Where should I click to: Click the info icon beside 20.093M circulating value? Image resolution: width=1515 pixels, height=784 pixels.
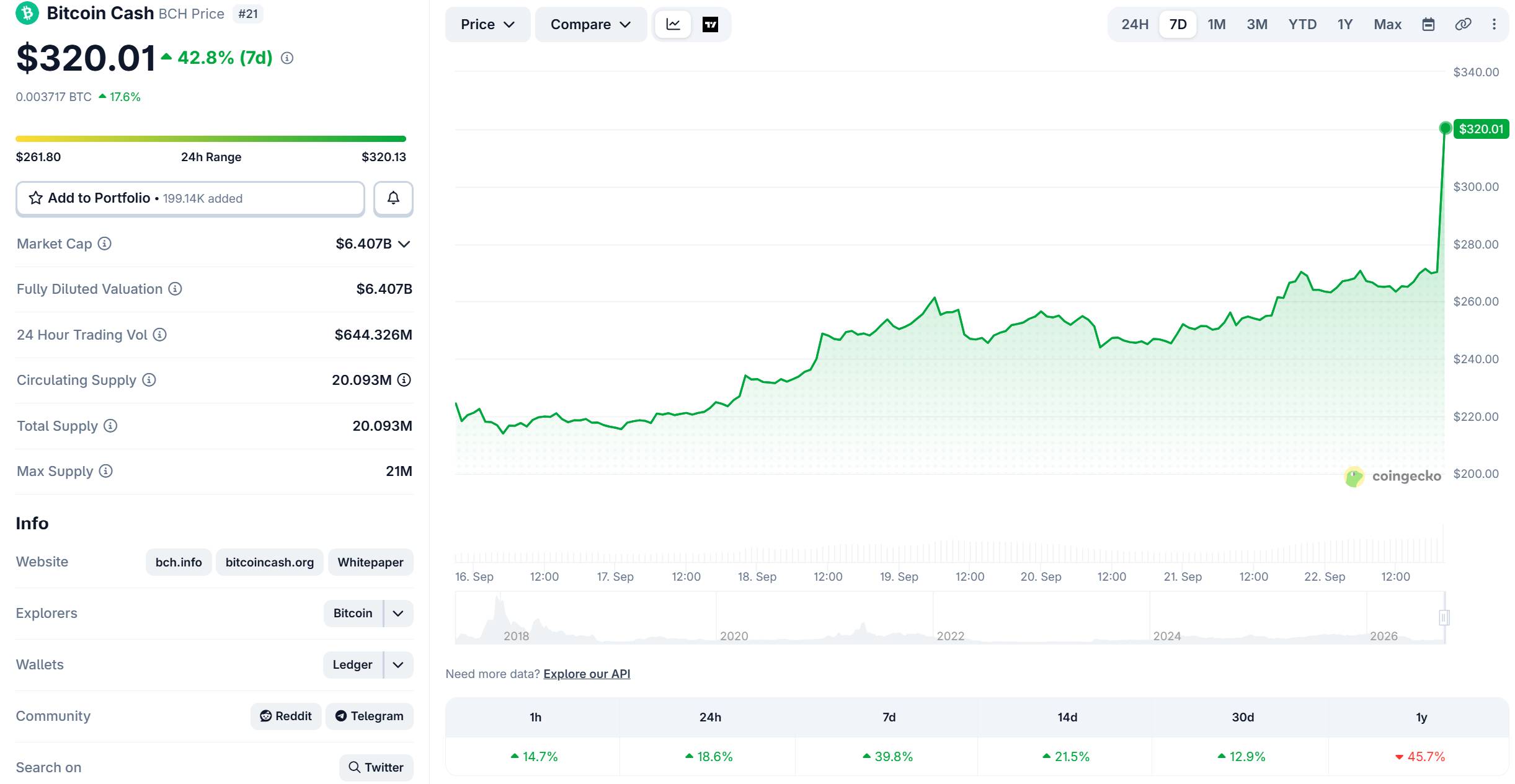pyautogui.click(x=404, y=380)
